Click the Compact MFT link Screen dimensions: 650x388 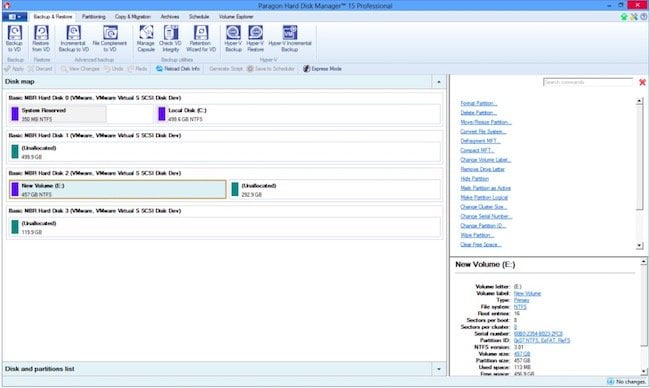pyautogui.click(x=477, y=150)
